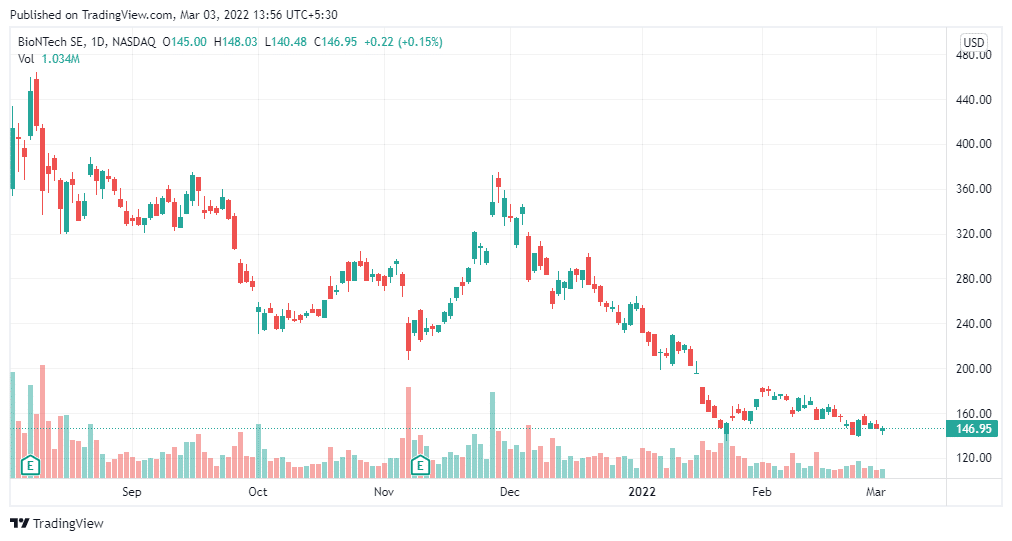Image resolution: width=1012 pixels, height=541 pixels.
Task: Click the USD currency label
Action: tap(973, 43)
